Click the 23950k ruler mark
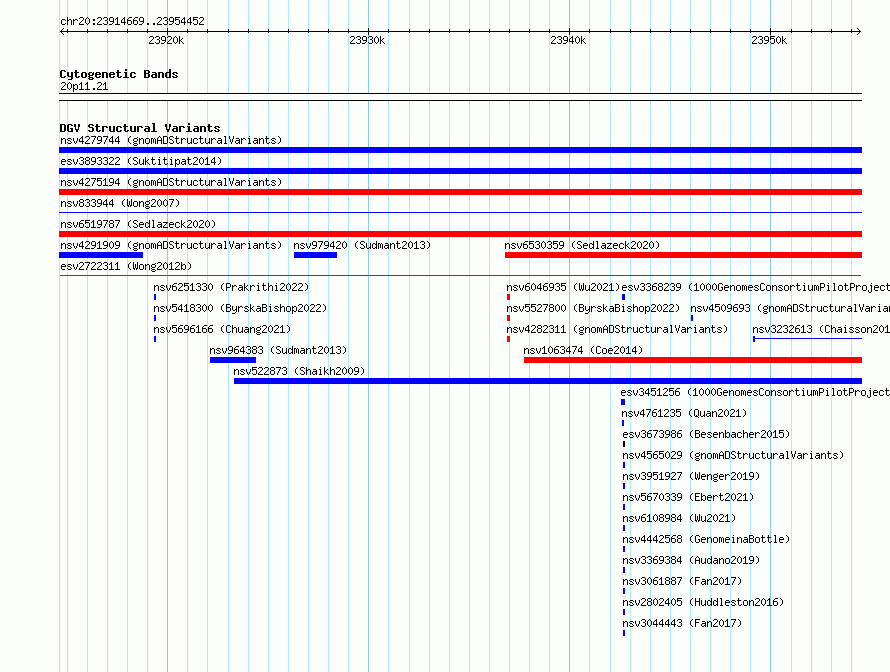This screenshot has width=890, height=672. pos(769,40)
